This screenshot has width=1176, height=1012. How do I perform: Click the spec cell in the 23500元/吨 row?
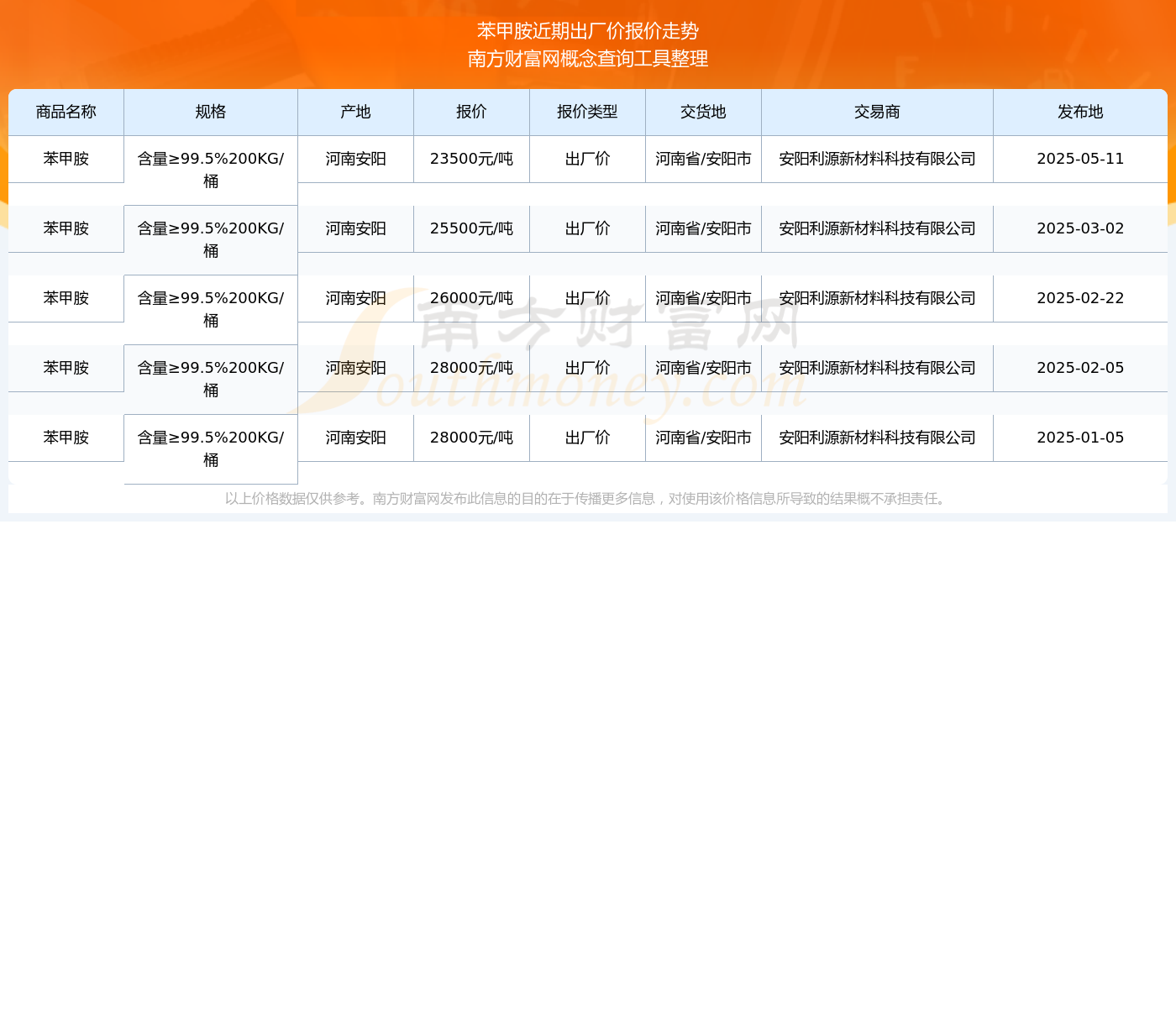[211, 170]
